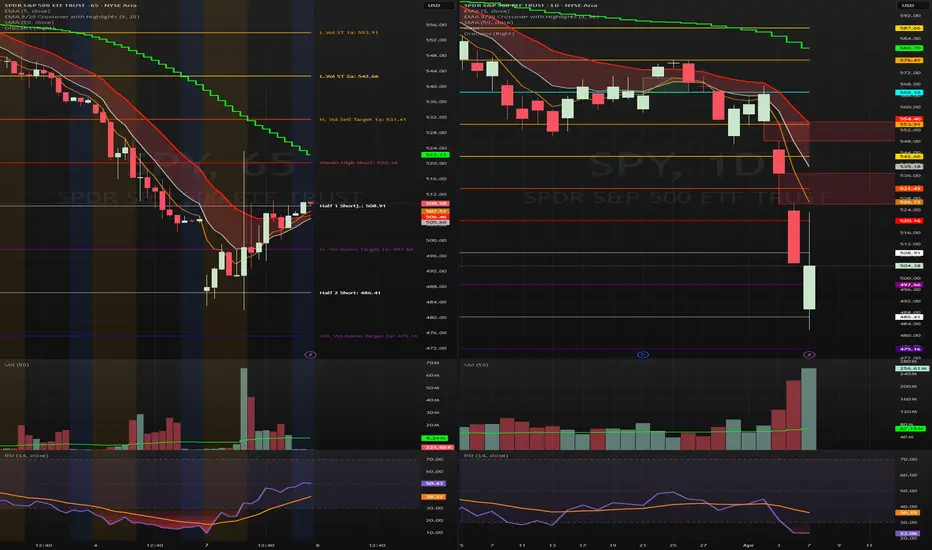Click Half 1 Short: 508.91 label
This screenshot has width=932, height=550.
pyautogui.click(x=352, y=206)
